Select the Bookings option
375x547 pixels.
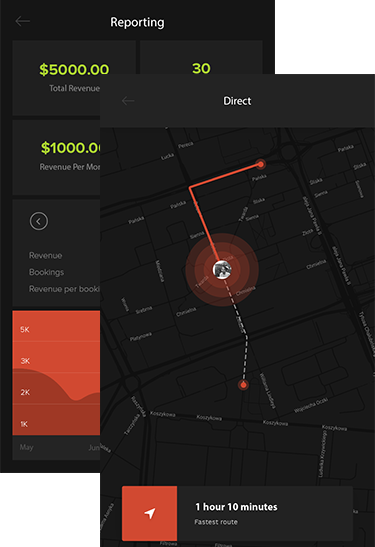(x=46, y=272)
